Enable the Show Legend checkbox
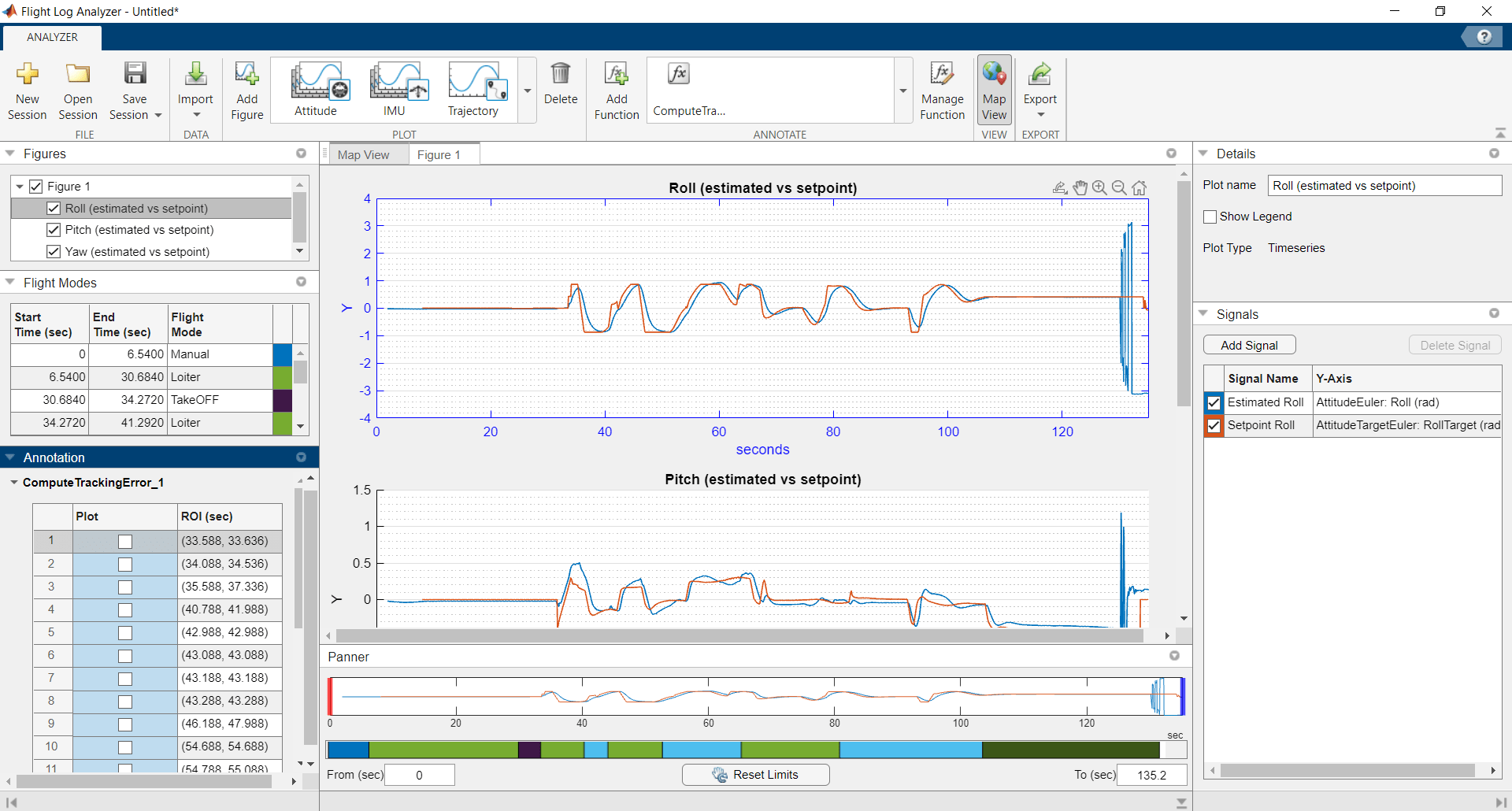The image size is (1512, 811). [x=1210, y=217]
